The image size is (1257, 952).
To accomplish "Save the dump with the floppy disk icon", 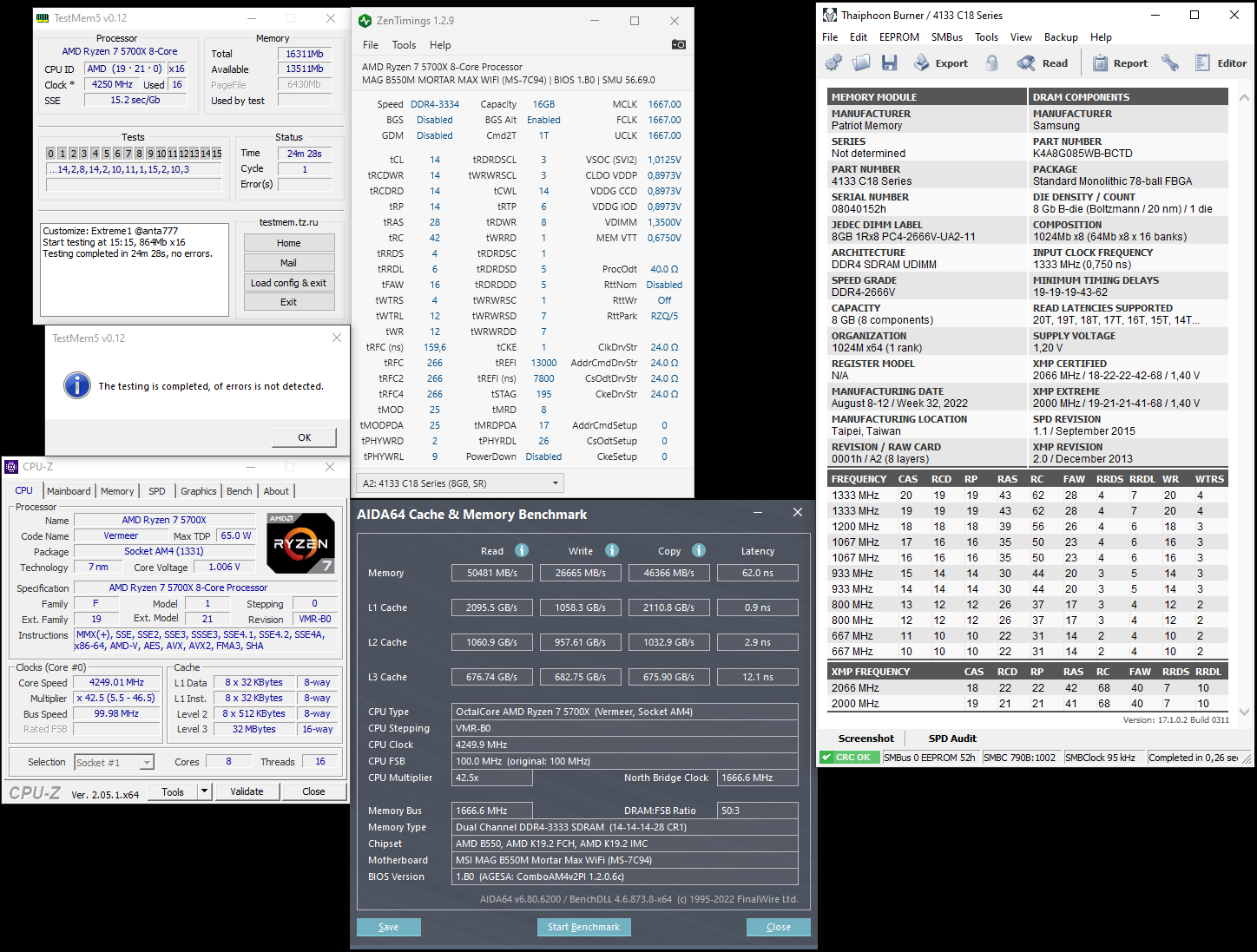I will click(x=889, y=62).
